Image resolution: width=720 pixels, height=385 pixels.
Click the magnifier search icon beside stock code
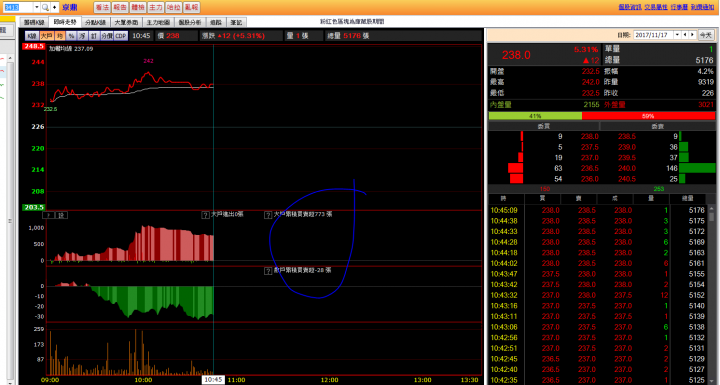(x=45, y=7)
